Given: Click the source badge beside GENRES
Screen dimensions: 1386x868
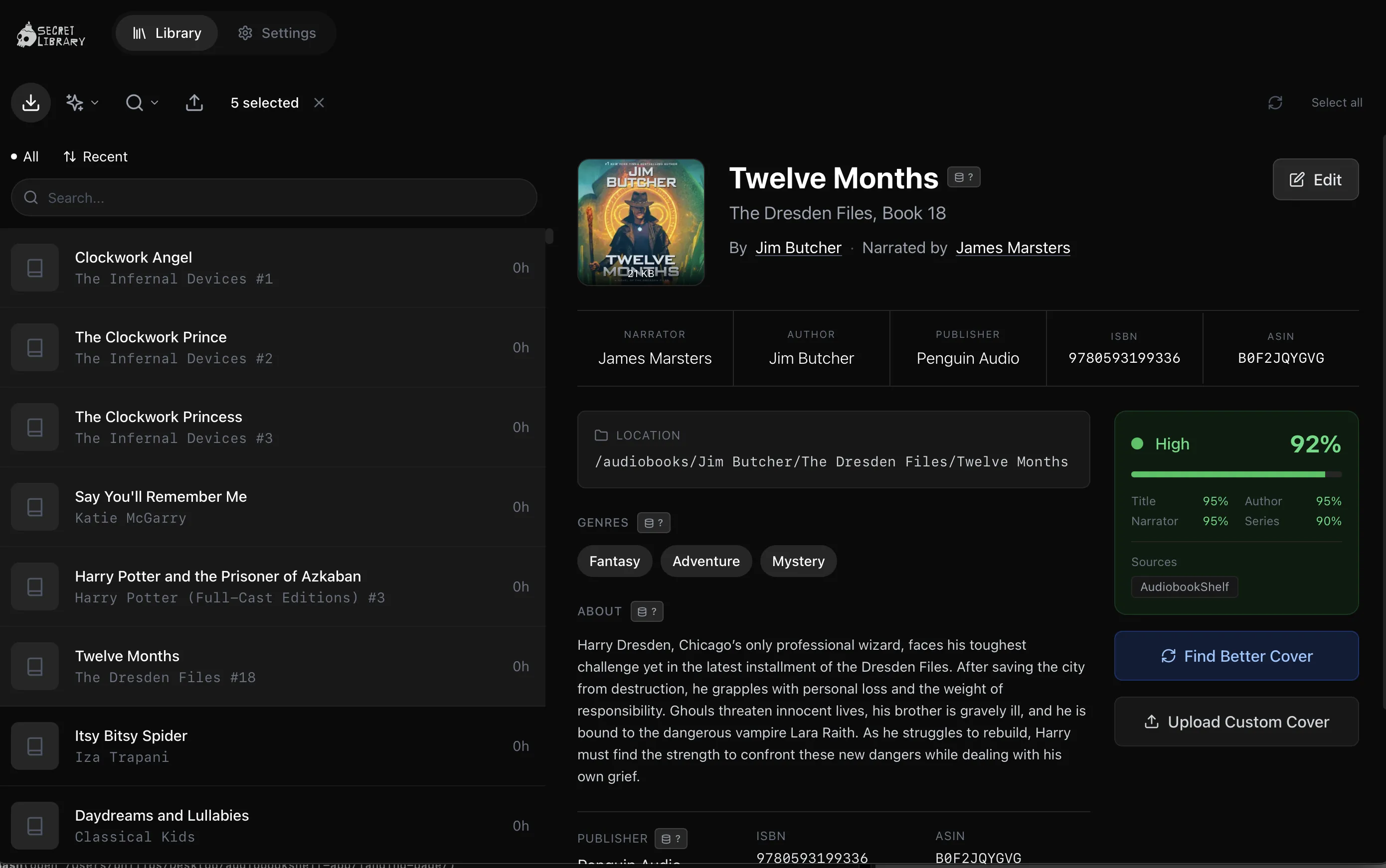Looking at the screenshot, I should 653,523.
